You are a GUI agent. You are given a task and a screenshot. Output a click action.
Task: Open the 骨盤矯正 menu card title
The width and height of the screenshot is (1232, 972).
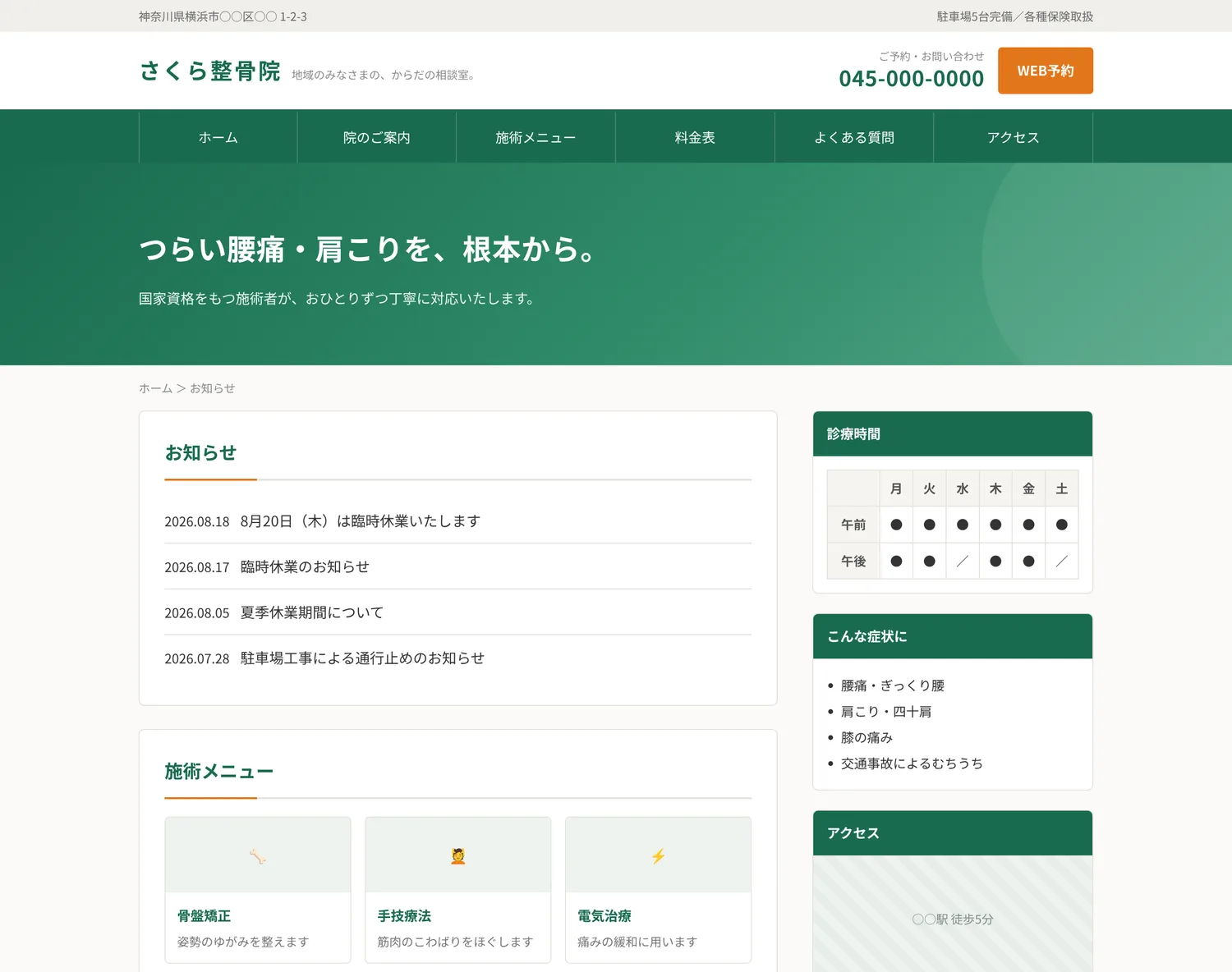(x=205, y=916)
